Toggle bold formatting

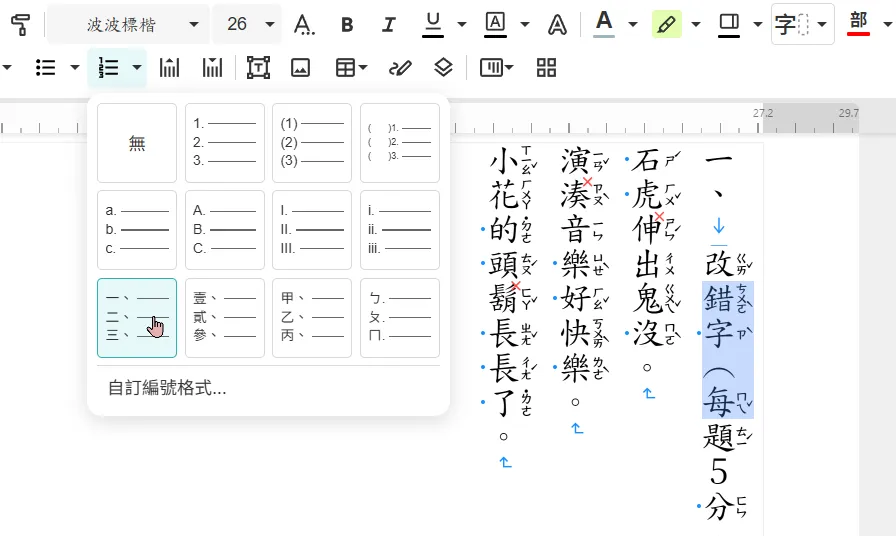coord(346,25)
